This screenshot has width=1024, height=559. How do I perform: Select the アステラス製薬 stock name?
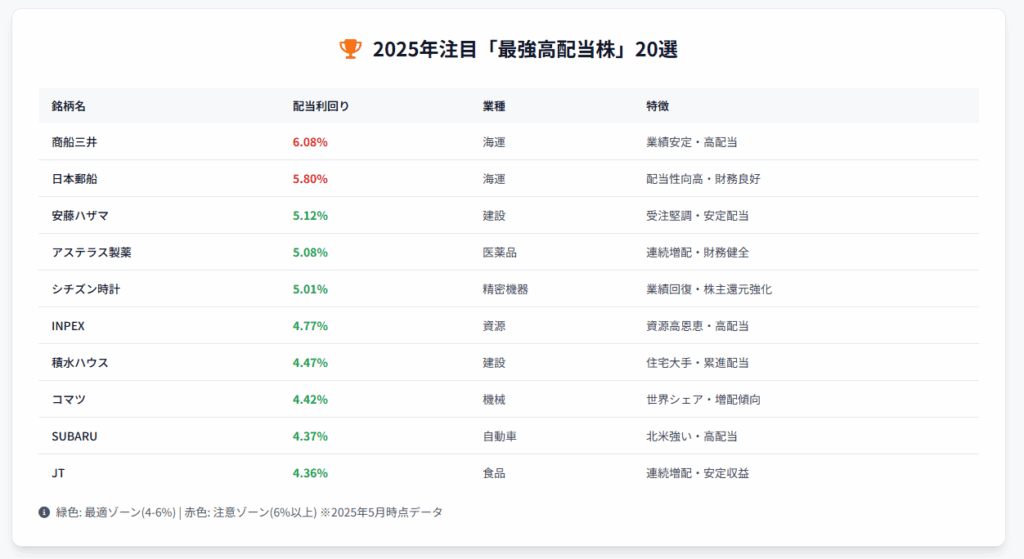click(91, 252)
